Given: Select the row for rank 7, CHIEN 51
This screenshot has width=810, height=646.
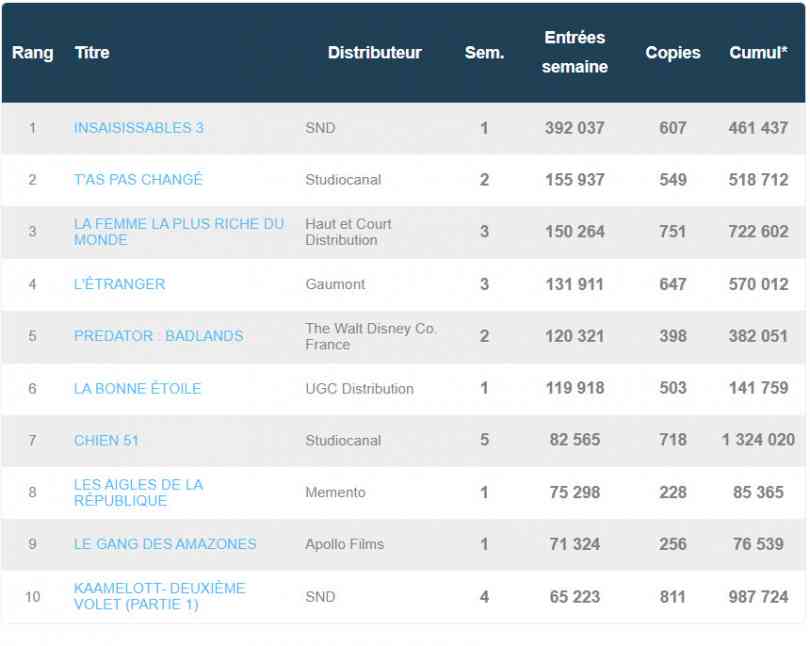Looking at the screenshot, I should click(400, 441).
